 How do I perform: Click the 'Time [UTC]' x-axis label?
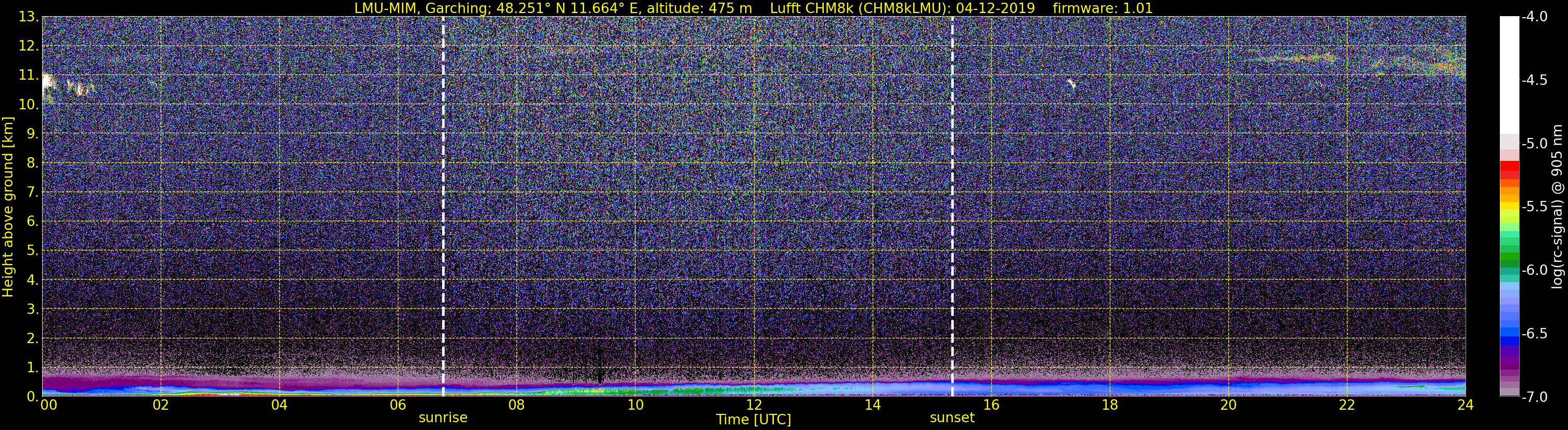[x=754, y=419]
